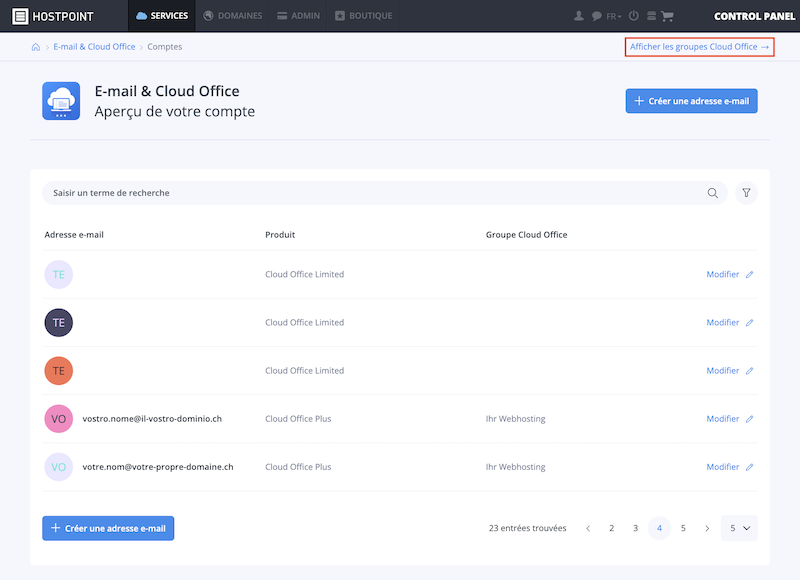Click E-mail & Cloud Office breadcrumb link

(x=94, y=47)
